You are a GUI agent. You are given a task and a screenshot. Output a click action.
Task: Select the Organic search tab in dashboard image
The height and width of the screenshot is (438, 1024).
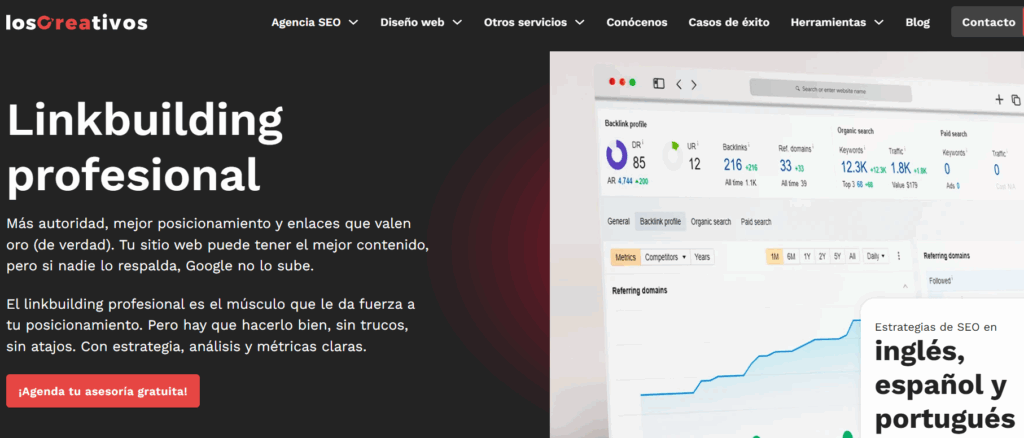pyautogui.click(x=711, y=222)
